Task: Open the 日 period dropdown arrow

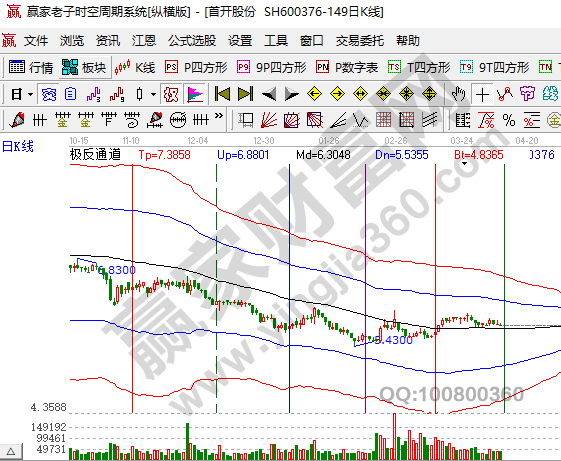Action: (x=30, y=94)
